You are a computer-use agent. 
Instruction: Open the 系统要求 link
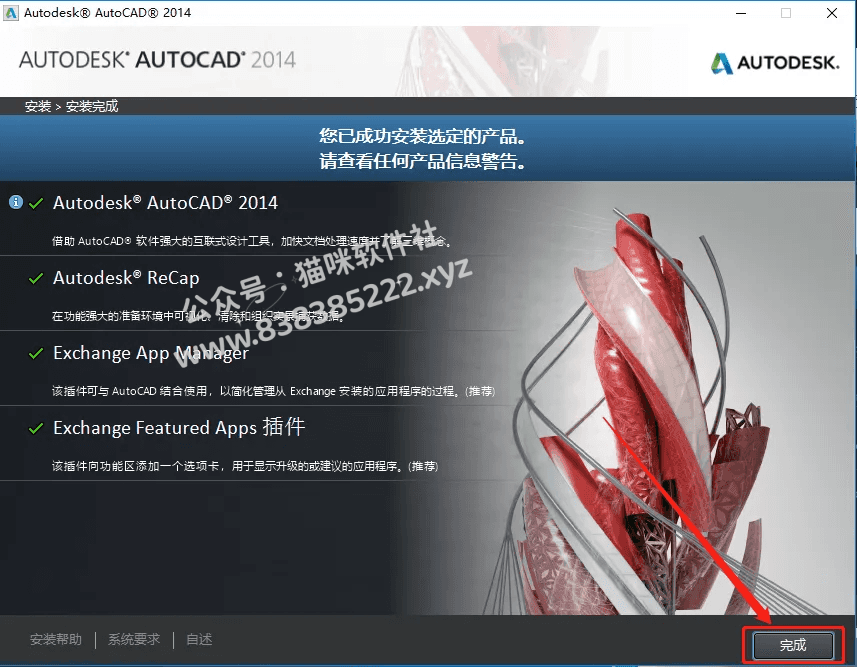pyautogui.click(x=134, y=639)
